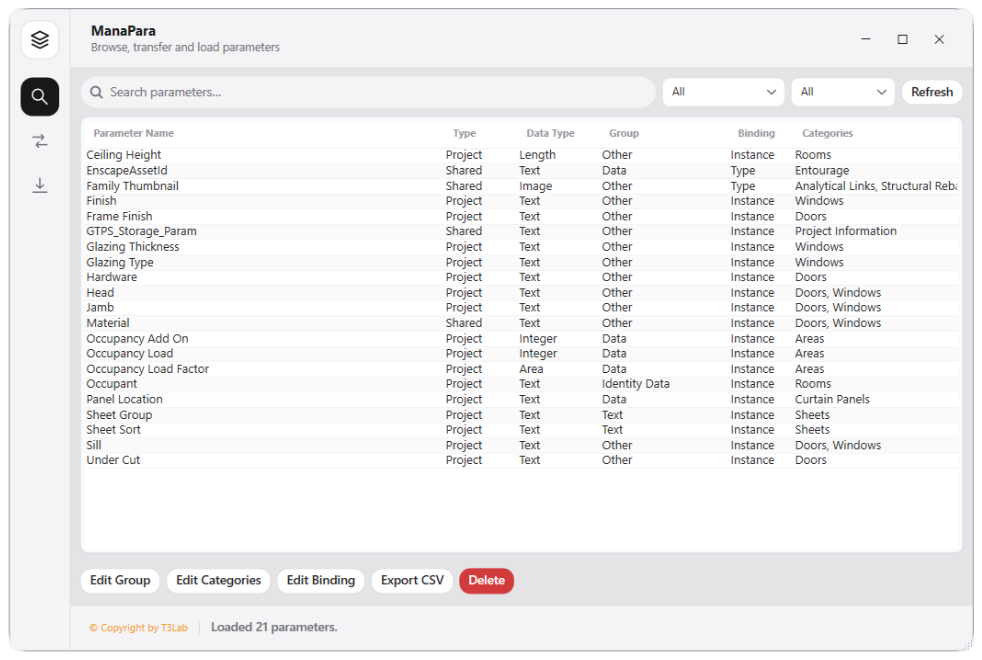Viewport: 982px width, 660px height.
Task: Select the GTPS_Storage_Param row
Action: tap(521, 231)
